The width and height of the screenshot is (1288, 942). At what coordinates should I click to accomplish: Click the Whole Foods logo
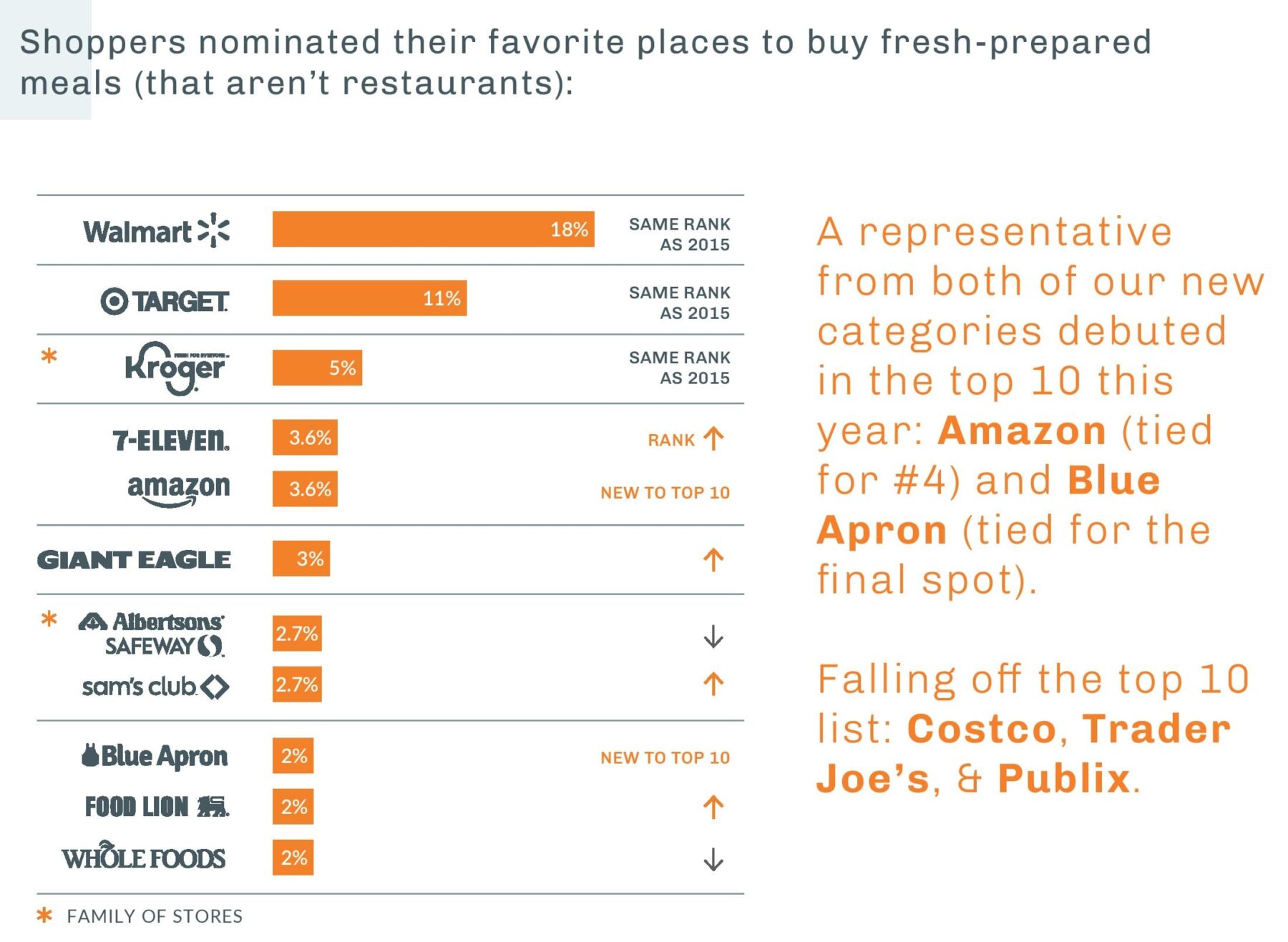[x=144, y=856]
